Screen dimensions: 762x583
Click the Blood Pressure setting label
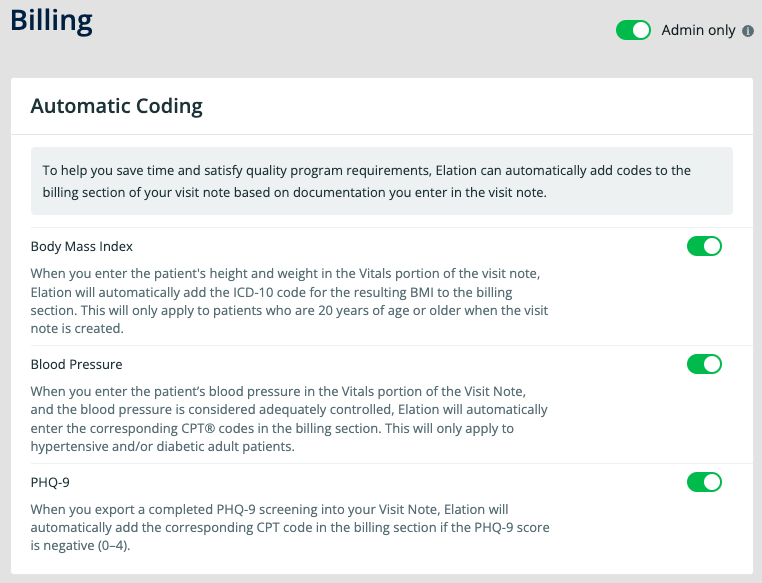click(76, 364)
